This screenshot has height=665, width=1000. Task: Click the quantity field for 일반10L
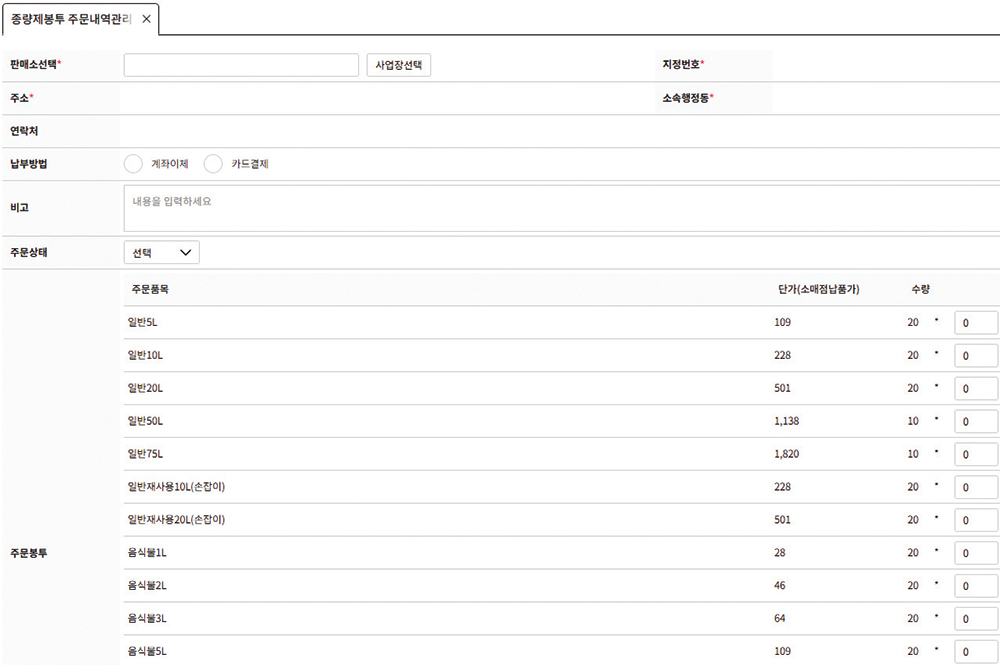(x=975, y=356)
